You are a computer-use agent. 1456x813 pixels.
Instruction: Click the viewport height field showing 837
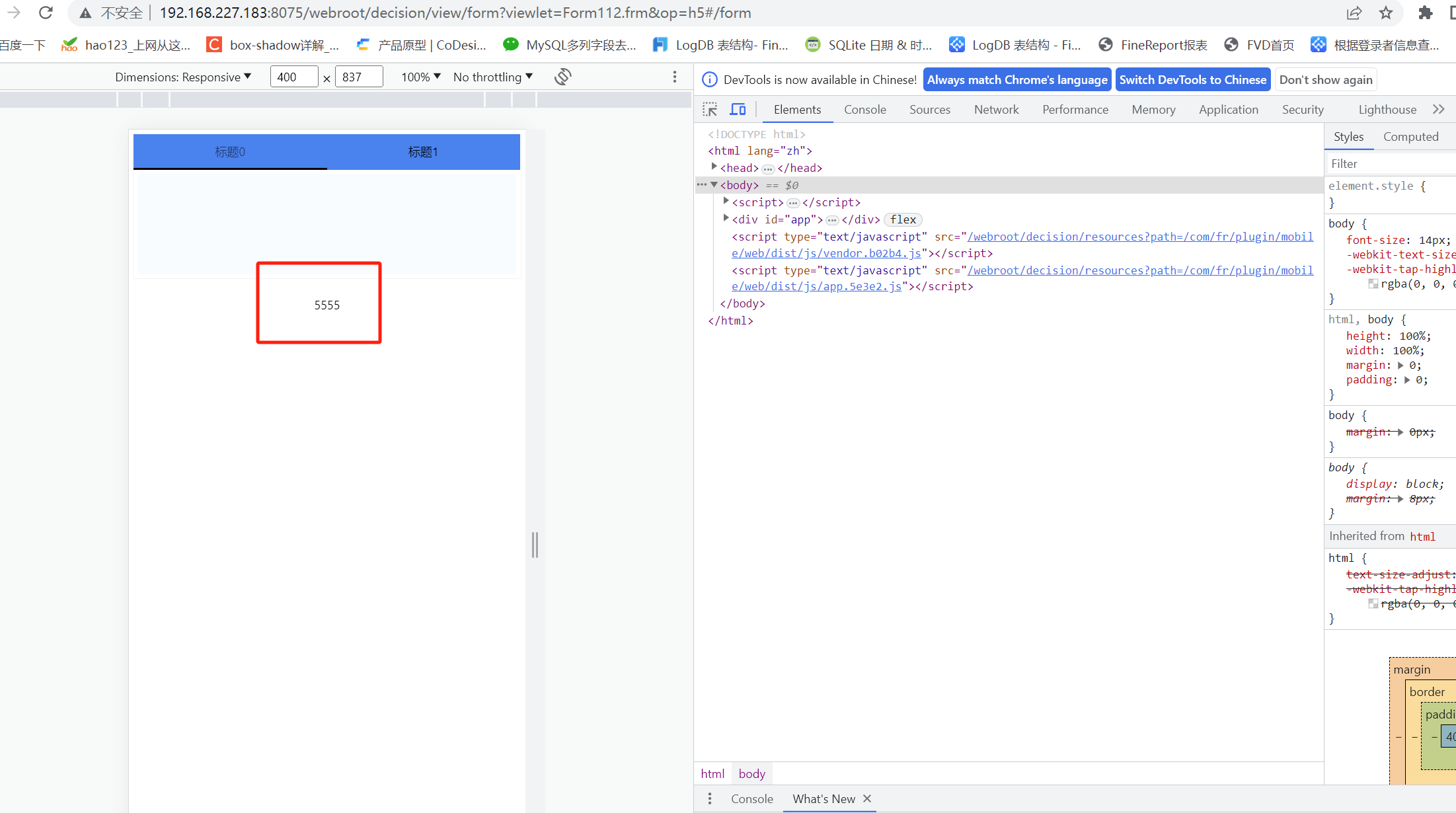pos(358,77)
